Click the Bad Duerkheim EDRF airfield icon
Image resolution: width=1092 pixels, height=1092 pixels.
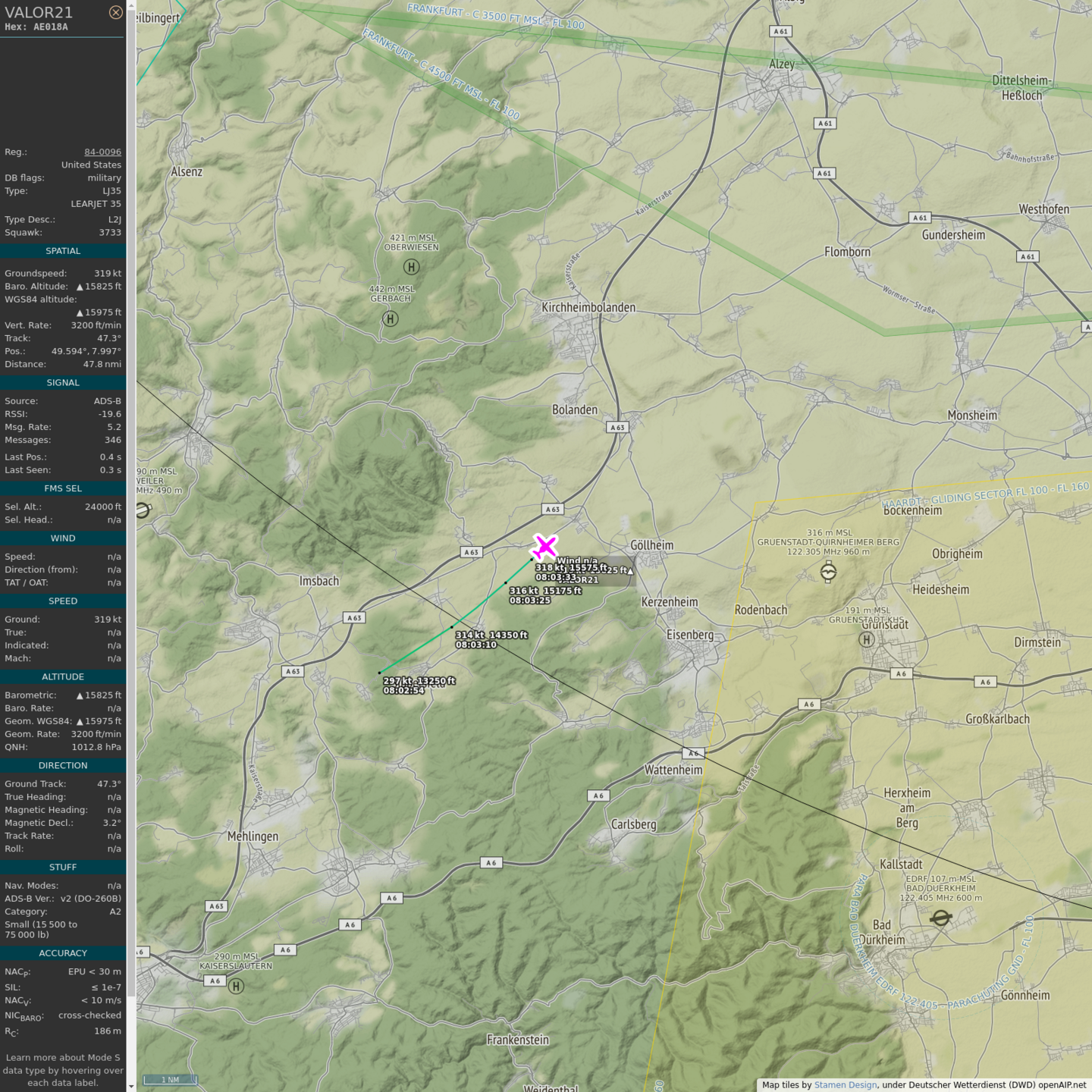coord(940,918)
